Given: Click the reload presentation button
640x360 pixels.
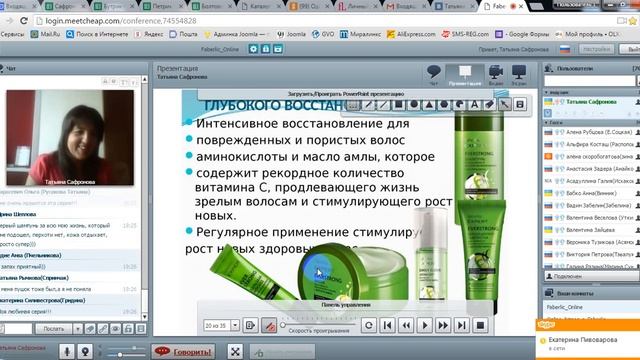Looking at the screenshot, I should coord(369,325).
